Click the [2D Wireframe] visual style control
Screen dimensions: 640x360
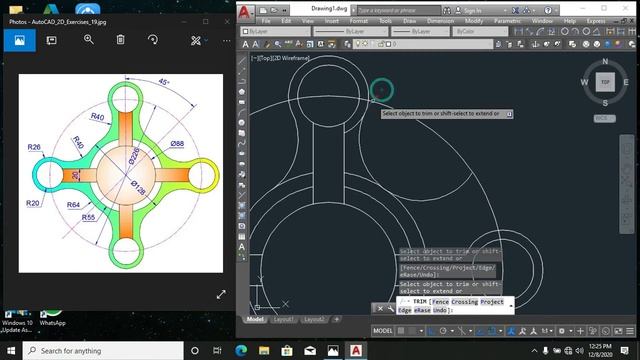coord(291,58)
